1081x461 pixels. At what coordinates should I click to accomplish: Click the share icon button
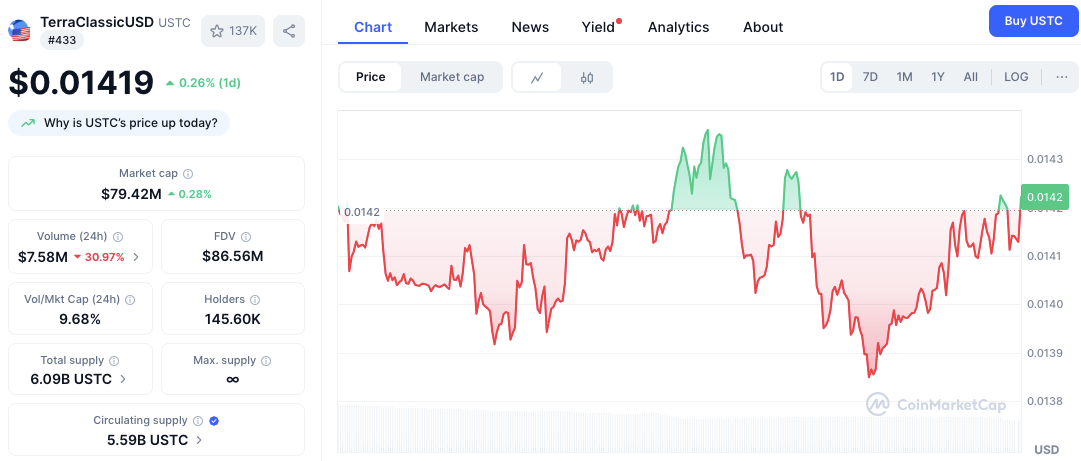pos(289,31)
